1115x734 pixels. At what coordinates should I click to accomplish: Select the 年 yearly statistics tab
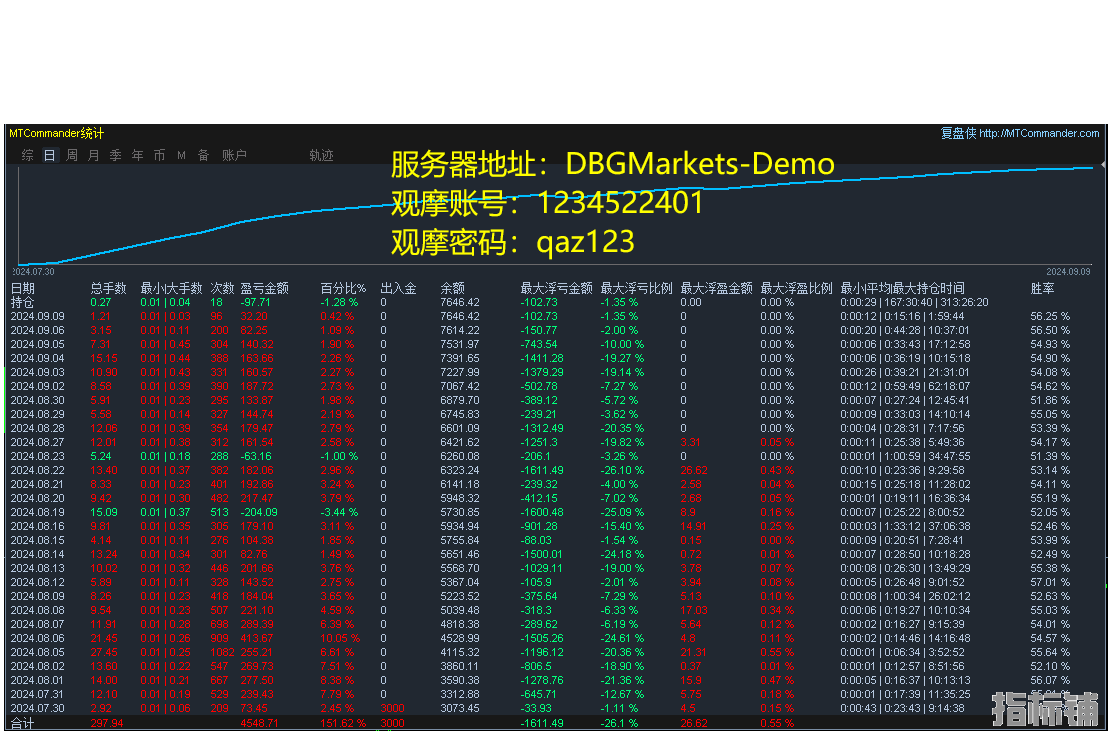tap(138, 155)
